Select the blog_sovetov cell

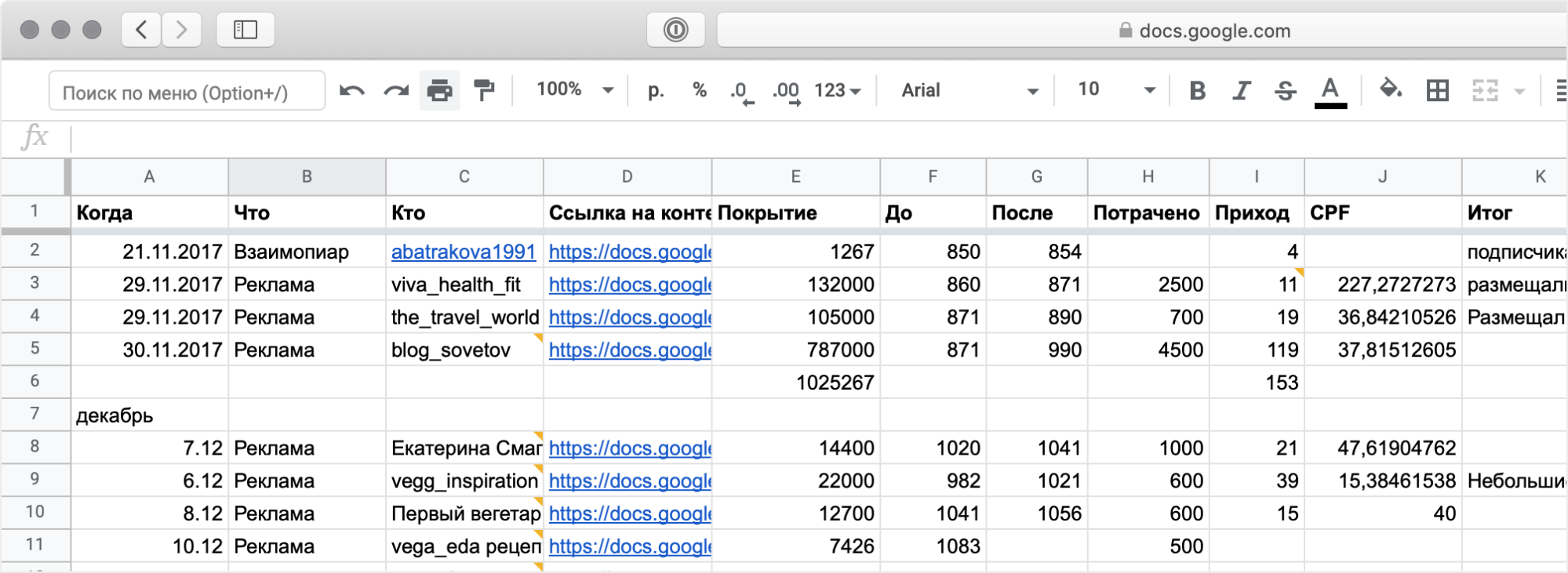464,350
